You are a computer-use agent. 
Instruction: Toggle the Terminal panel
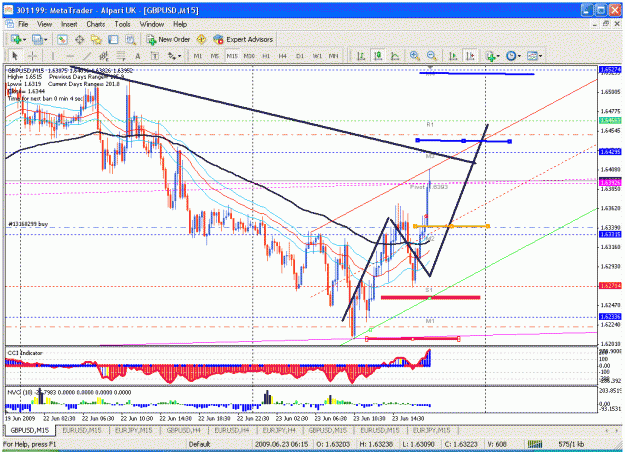[x=113, y=39]
